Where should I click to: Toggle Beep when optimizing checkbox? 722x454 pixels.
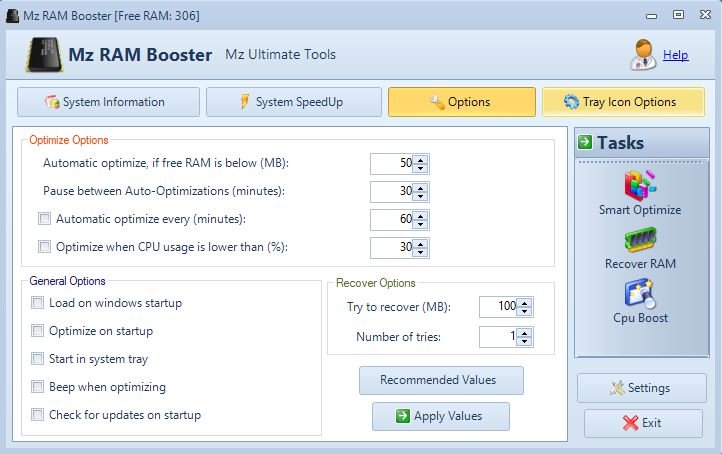(x=37, y=386)
